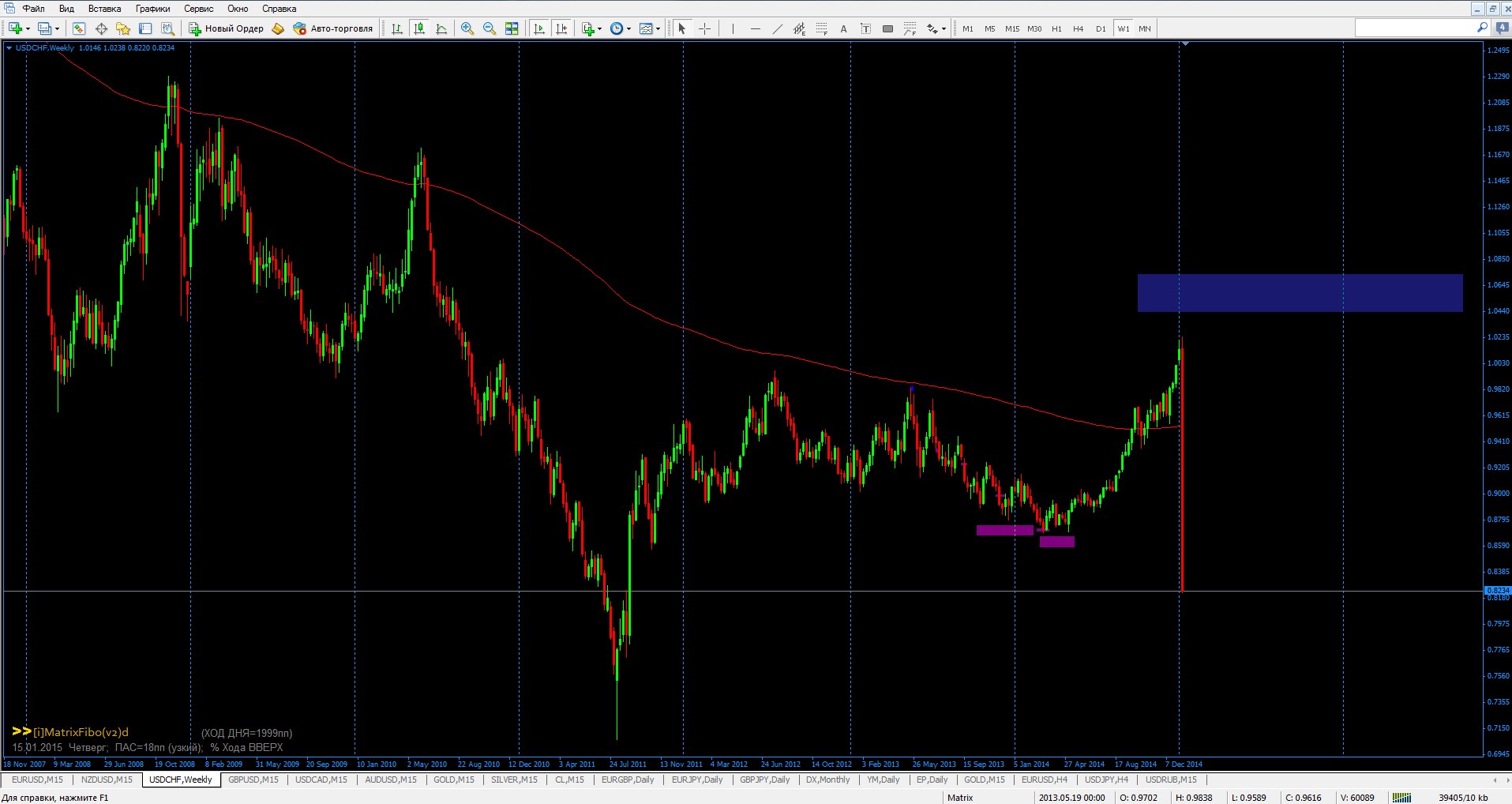
Task: Open the Data Window crosshair-target icon
Action: pos(101,28)
